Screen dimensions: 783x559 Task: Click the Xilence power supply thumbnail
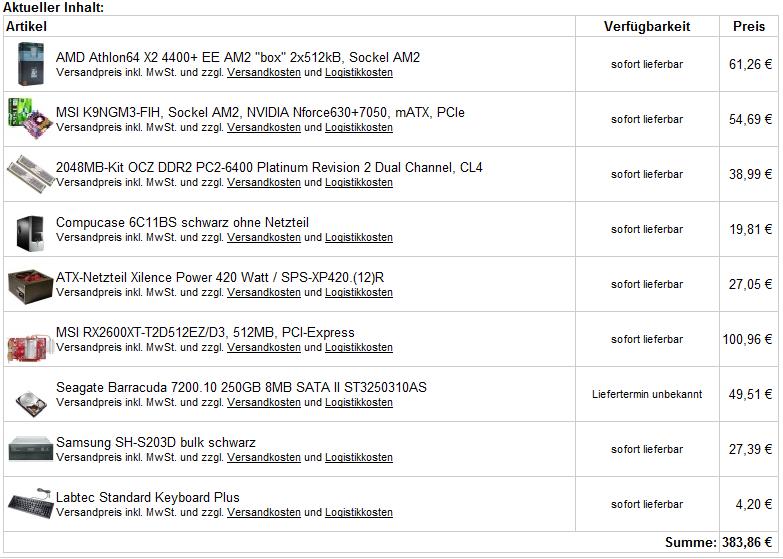pos(30,286)
